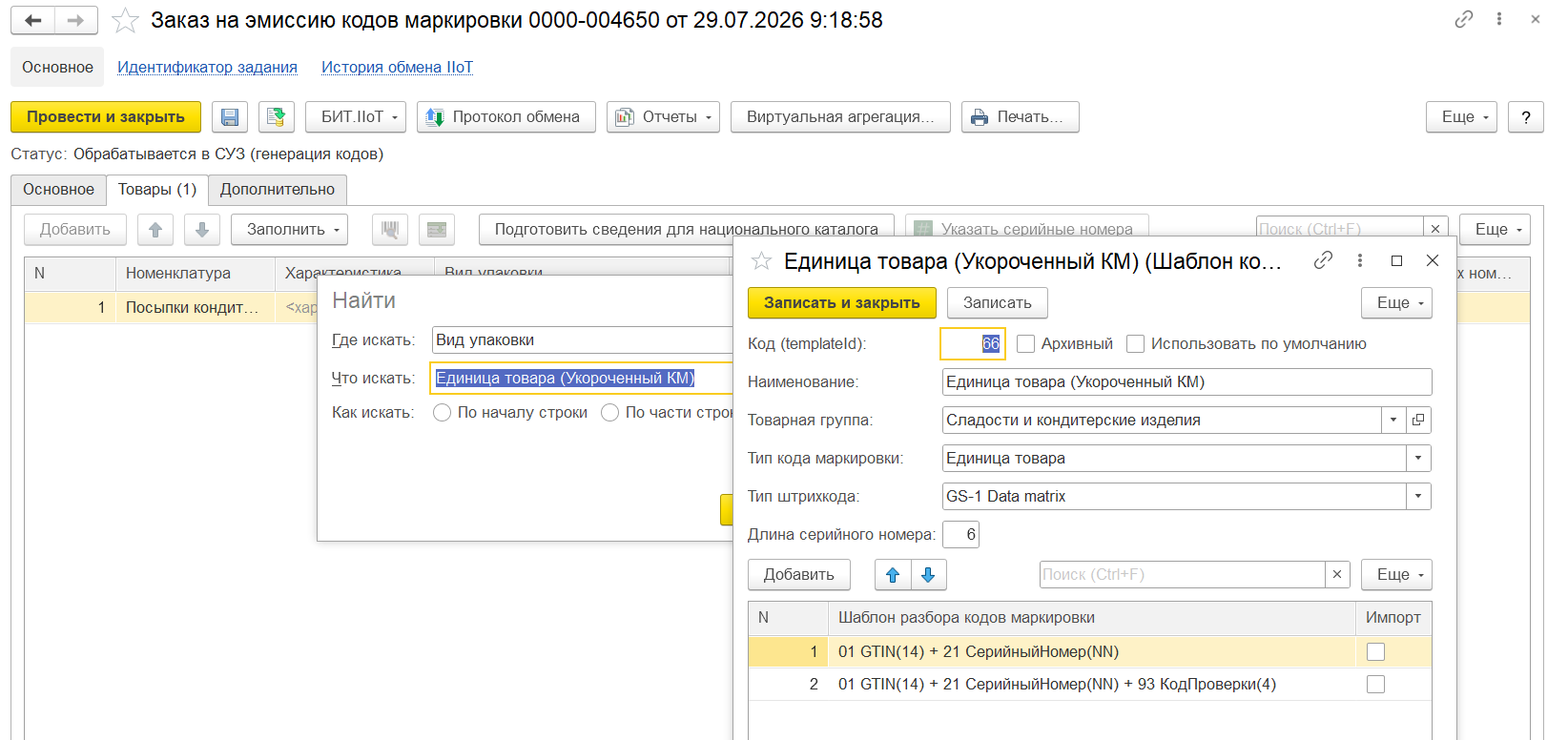Click the barcode scan icon in the goods toolbar

[390, 230]
